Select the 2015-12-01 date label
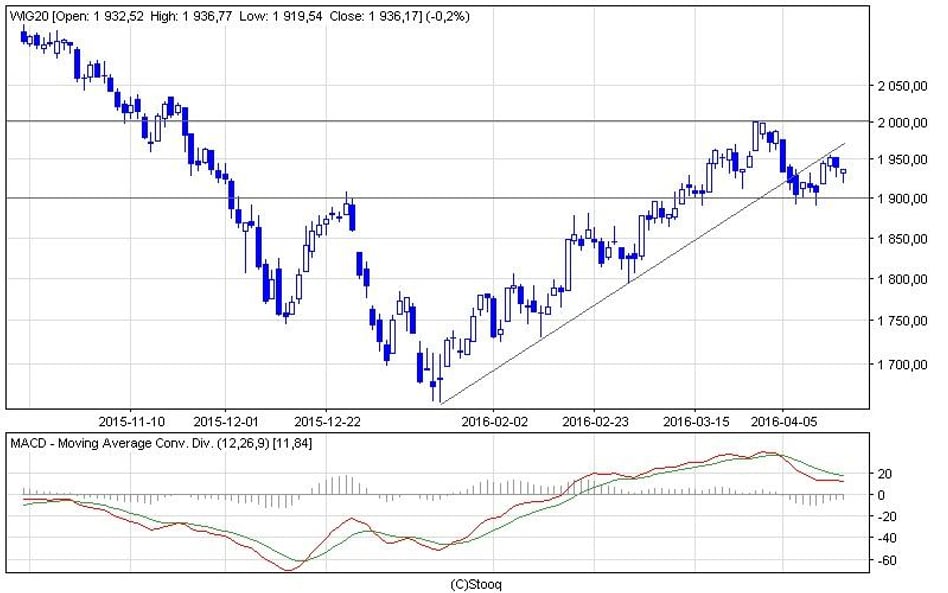 226,420
